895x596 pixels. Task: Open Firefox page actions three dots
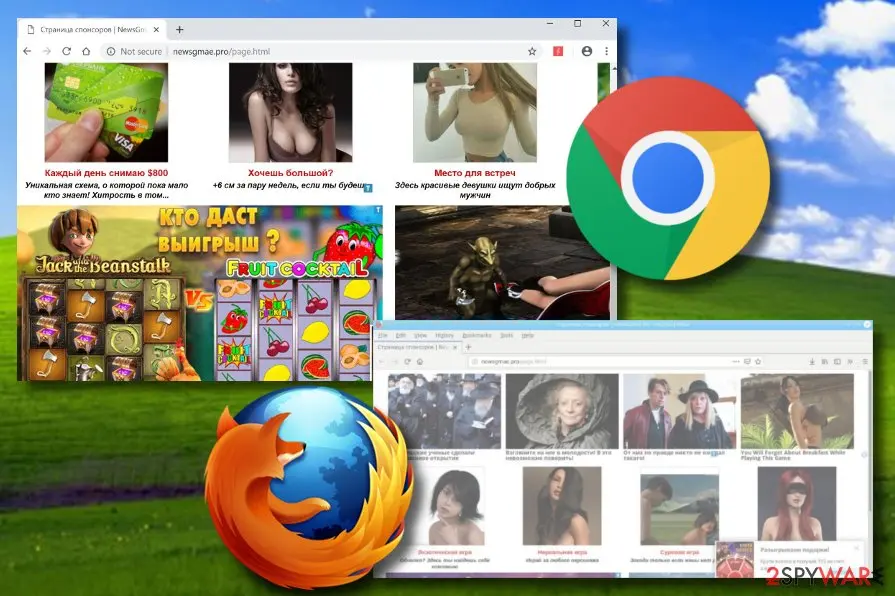(x=736, y=361)
